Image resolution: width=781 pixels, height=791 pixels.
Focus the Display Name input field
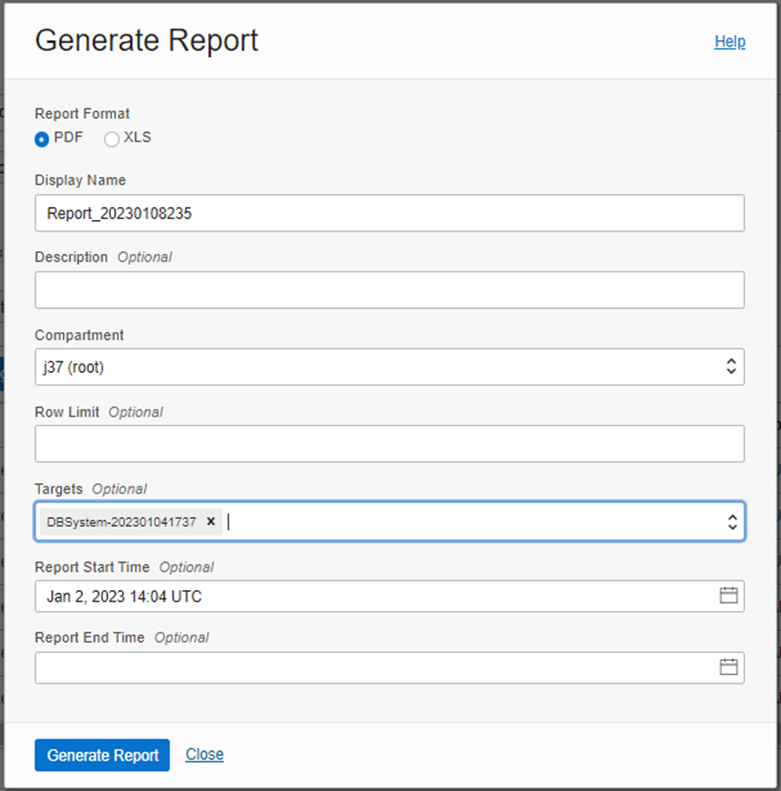coord(389,213)
